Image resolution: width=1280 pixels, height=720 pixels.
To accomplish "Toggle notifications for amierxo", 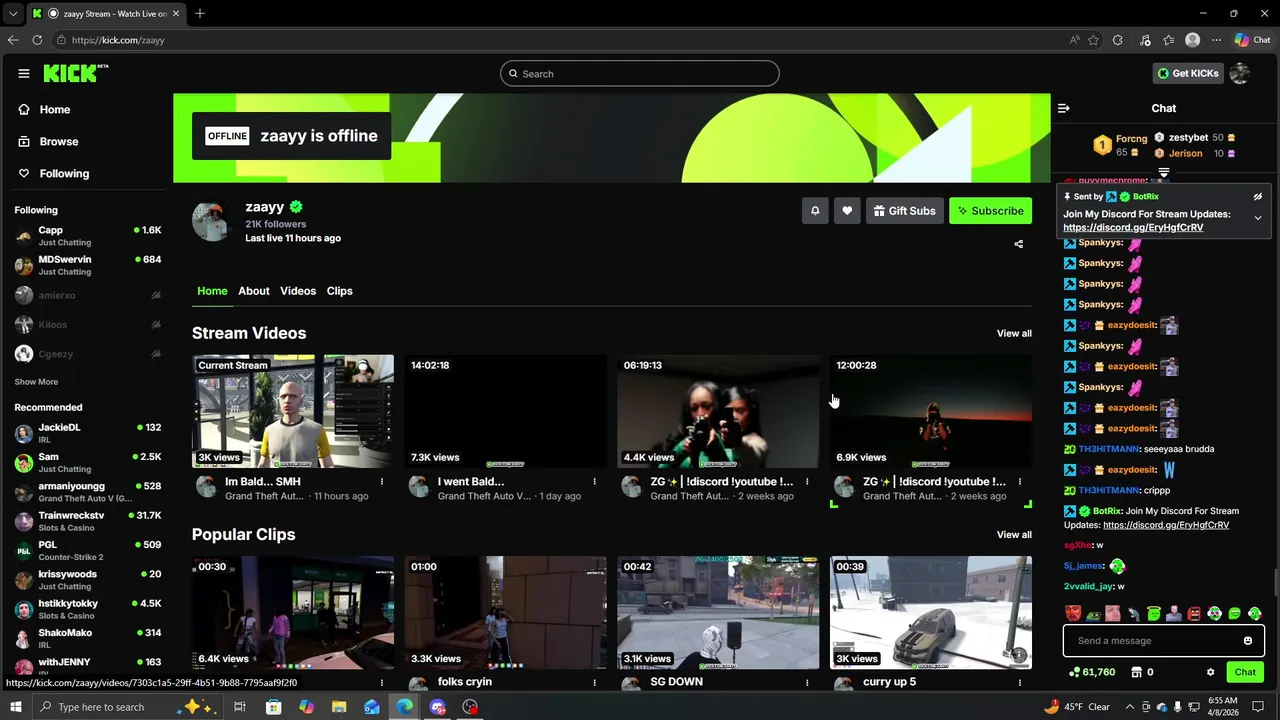I will [x=156, y=296].
